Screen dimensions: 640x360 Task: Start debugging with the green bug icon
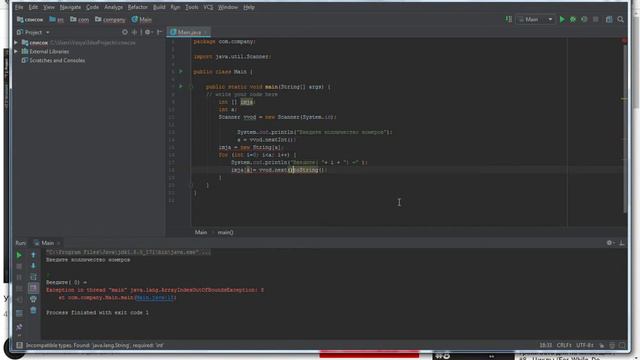coord(573,19)
